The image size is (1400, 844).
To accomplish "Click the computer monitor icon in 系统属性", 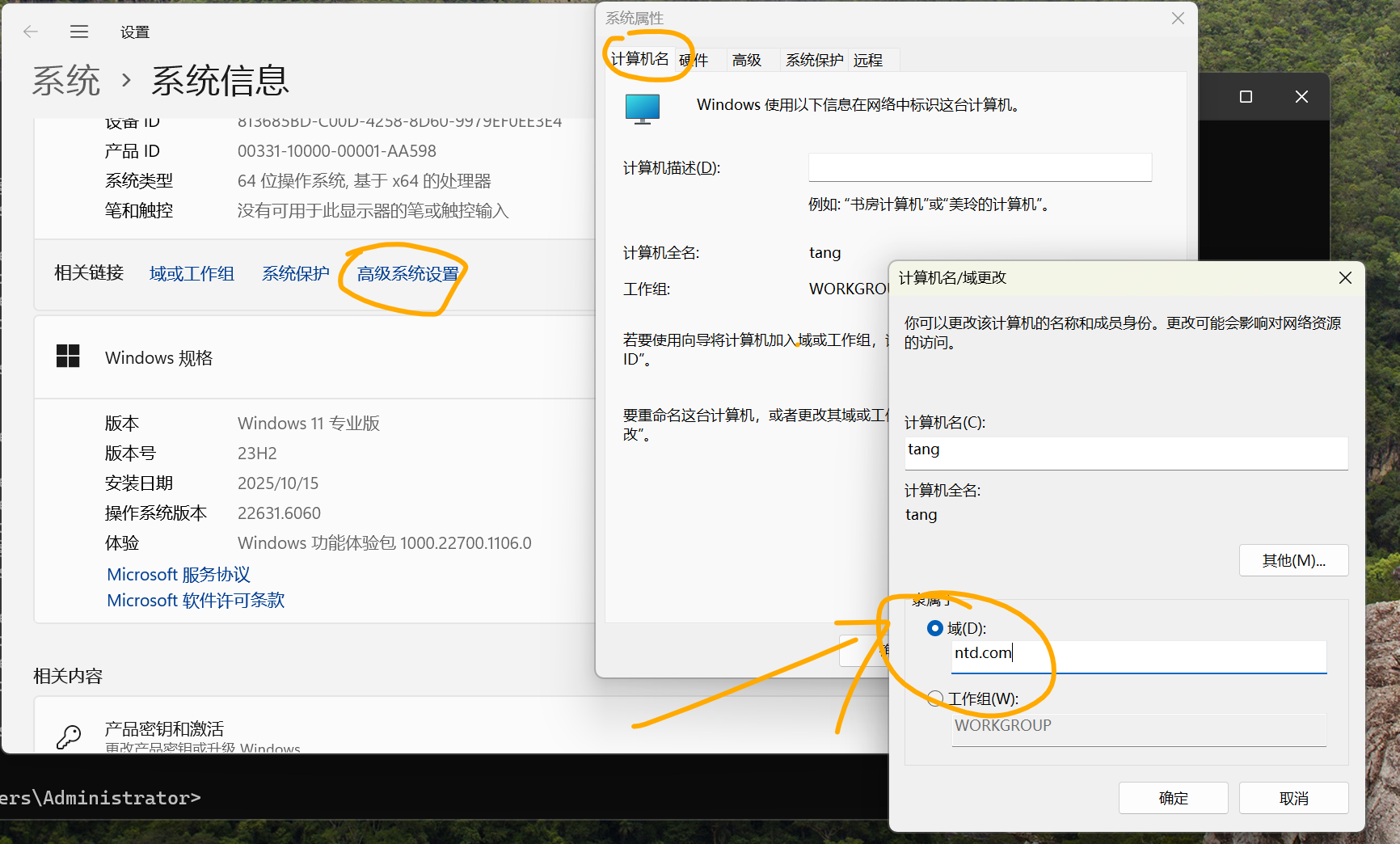I will pyautogui.click(x=643, y=109).
